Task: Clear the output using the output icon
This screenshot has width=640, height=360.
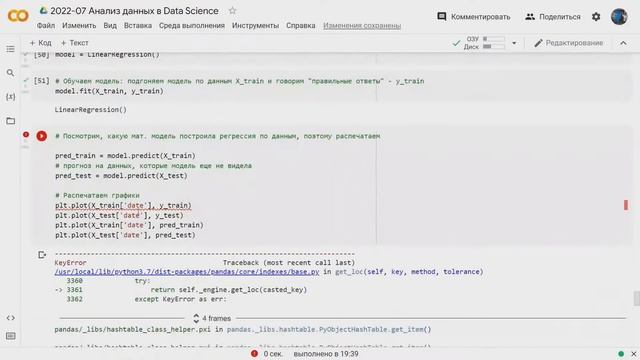Action: click(42, 255)
